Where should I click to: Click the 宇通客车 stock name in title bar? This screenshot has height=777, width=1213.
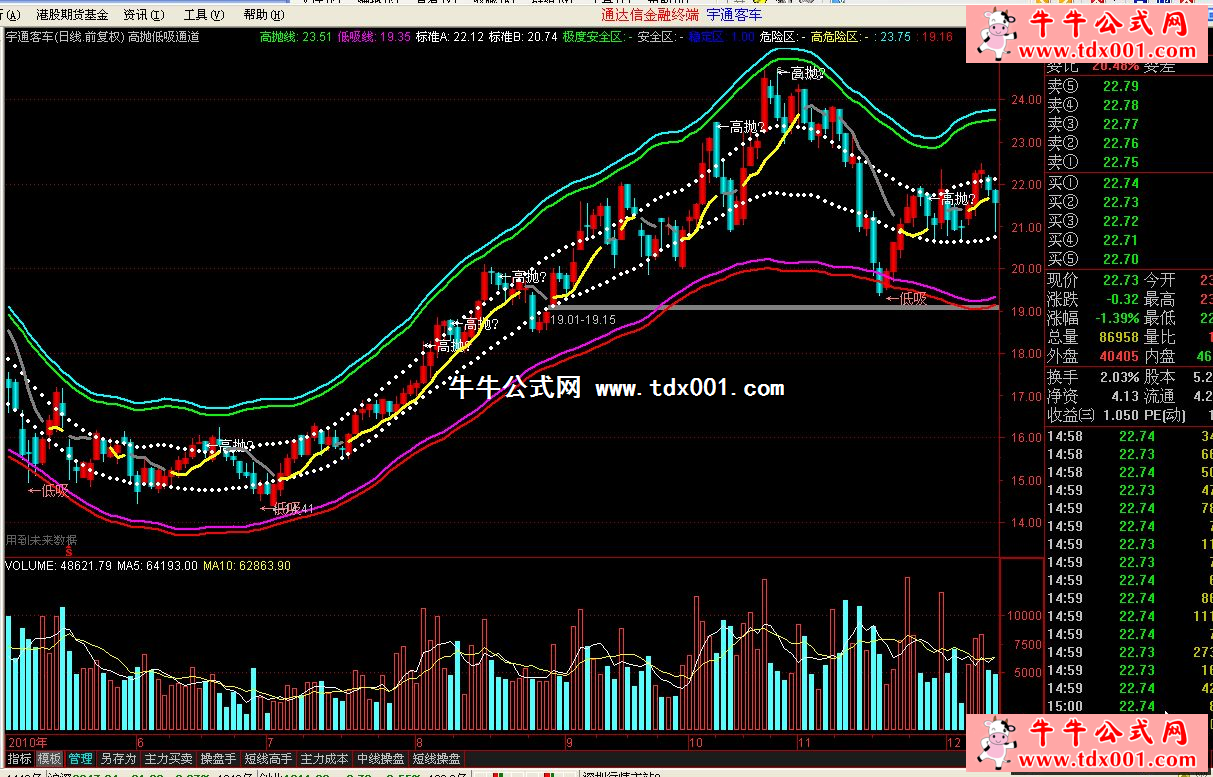(x=735, y=15)
